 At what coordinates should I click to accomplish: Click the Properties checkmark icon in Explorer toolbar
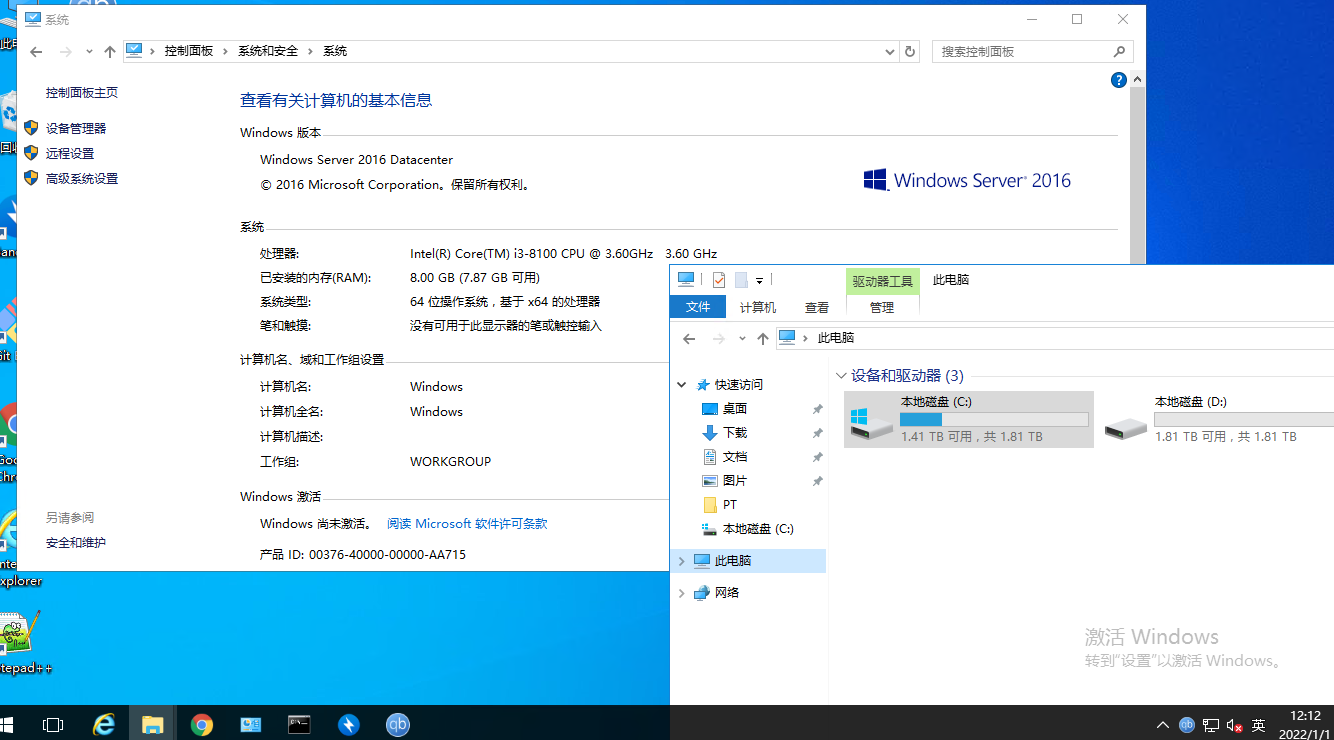pyautogui.click(x=718, y=280)
